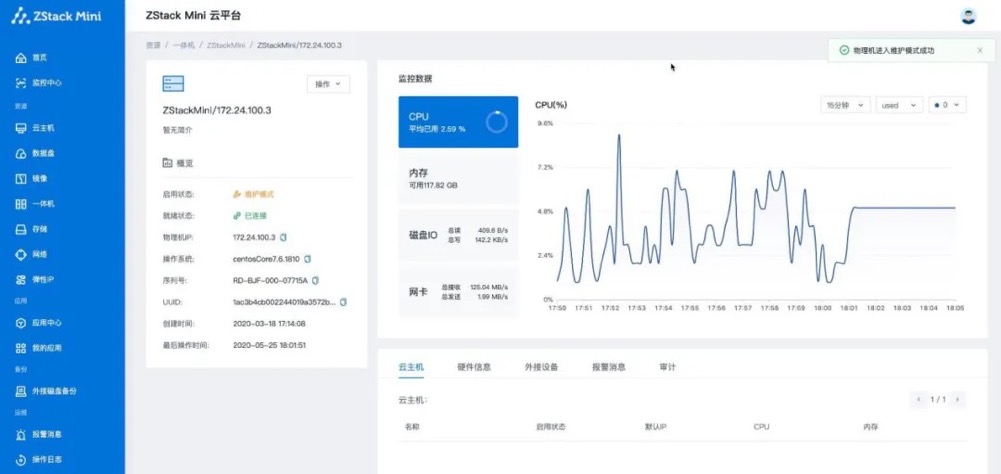The height and width of the screenshot is (474, 1001).
Task: Close the 物理机进入维护模式成功 notification
Action: pyautogui.click(x=980, y=50)
